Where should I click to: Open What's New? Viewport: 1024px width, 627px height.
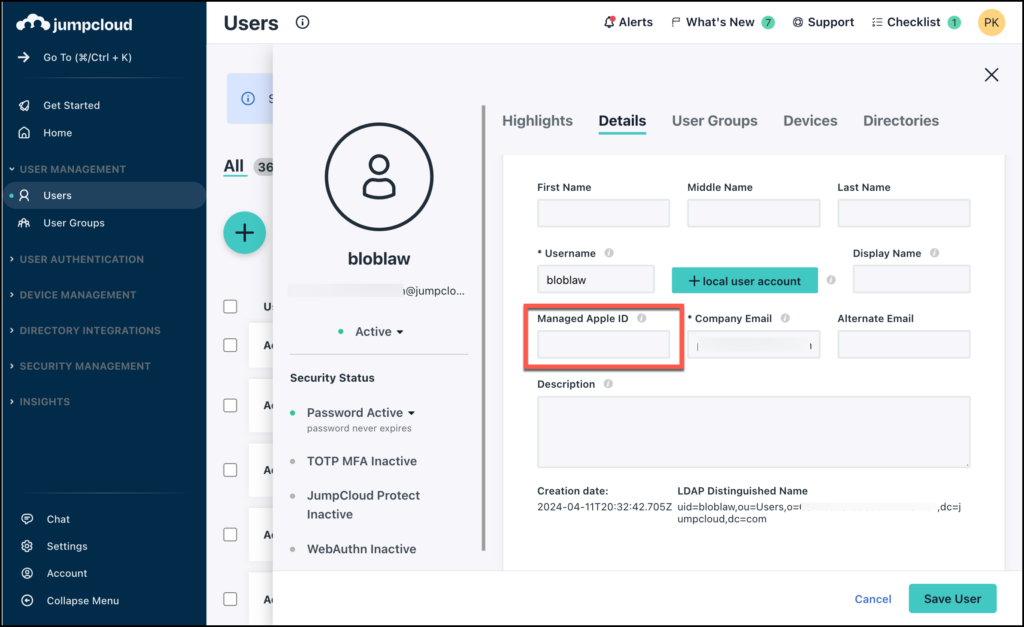(722, 22)
